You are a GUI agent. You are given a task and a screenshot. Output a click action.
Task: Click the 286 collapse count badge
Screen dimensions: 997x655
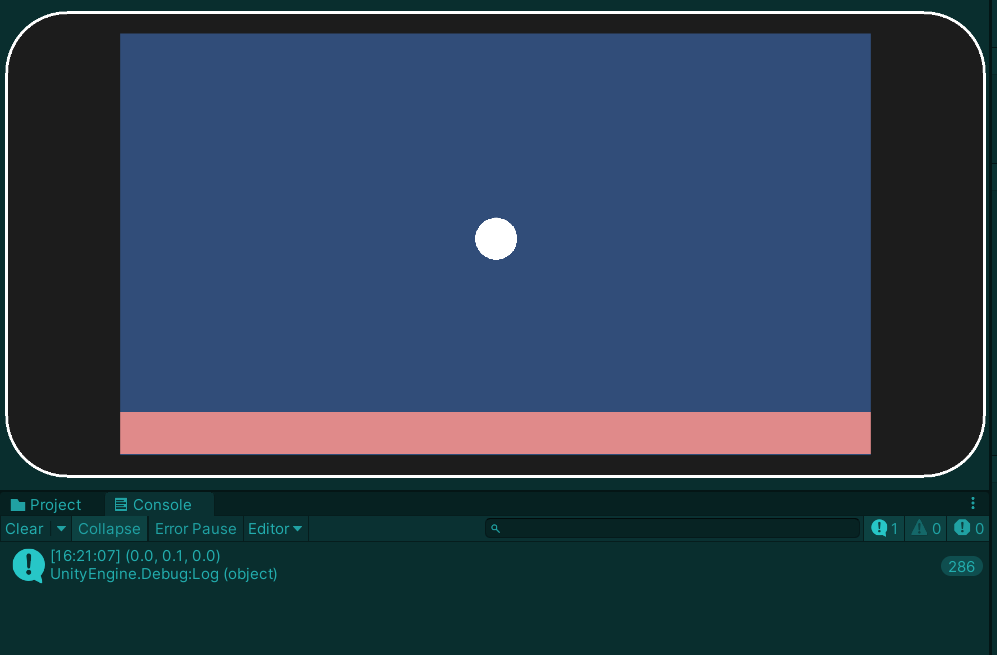pyautogui.click(x=960, y=566)
